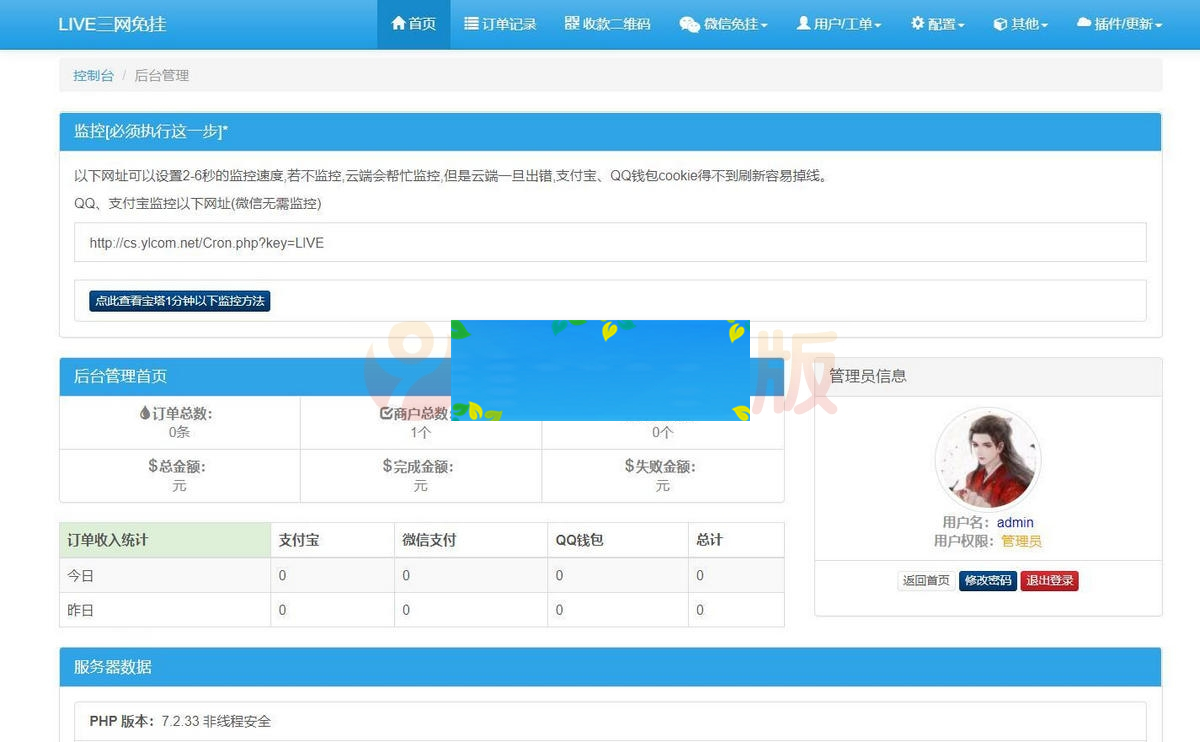Click the 插件/更新 cloud icon
The height and width of the screenshot is (742, 1200).
click(1083, 24)
